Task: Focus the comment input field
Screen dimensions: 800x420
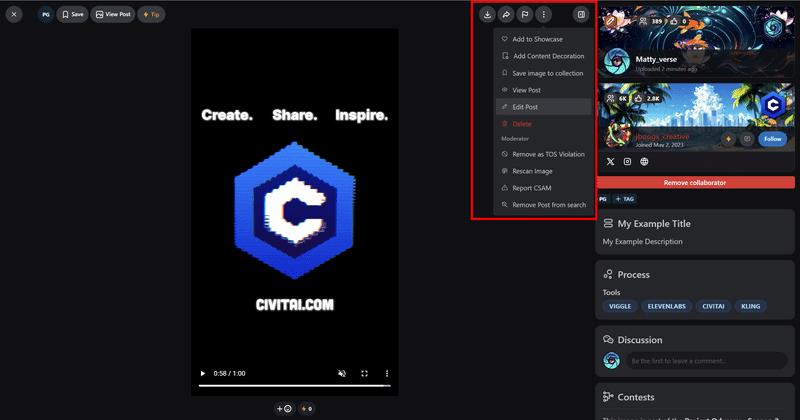Action: point(707,361)
